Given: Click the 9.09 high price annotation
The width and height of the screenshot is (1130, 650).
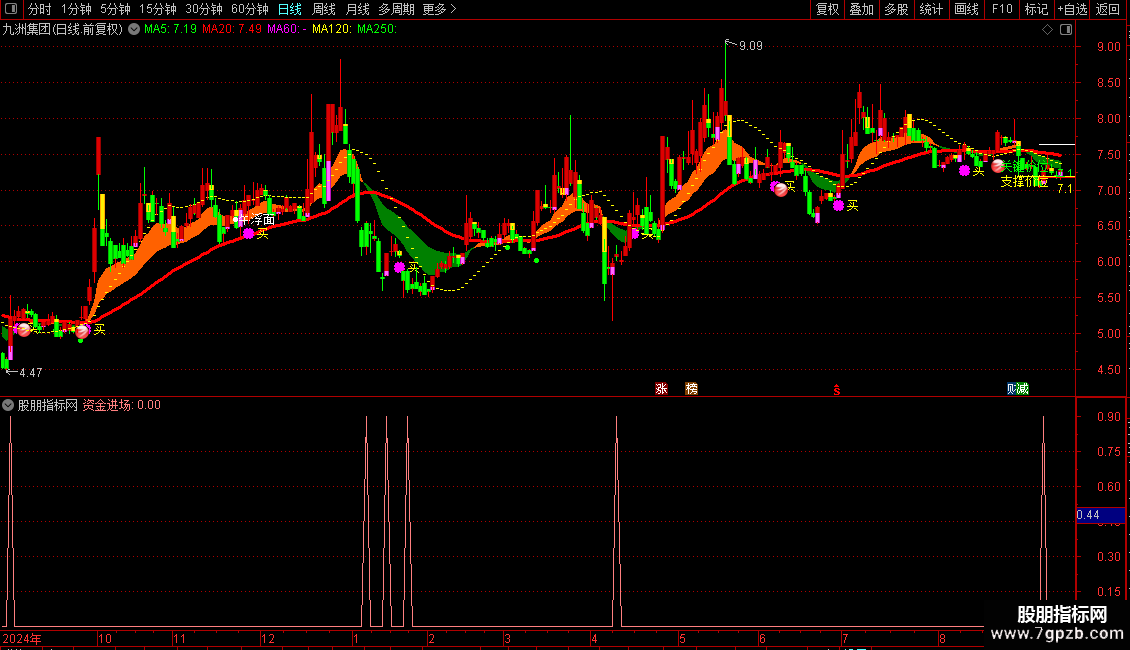Looking at the screenshot, I should (x=750, y=46).
